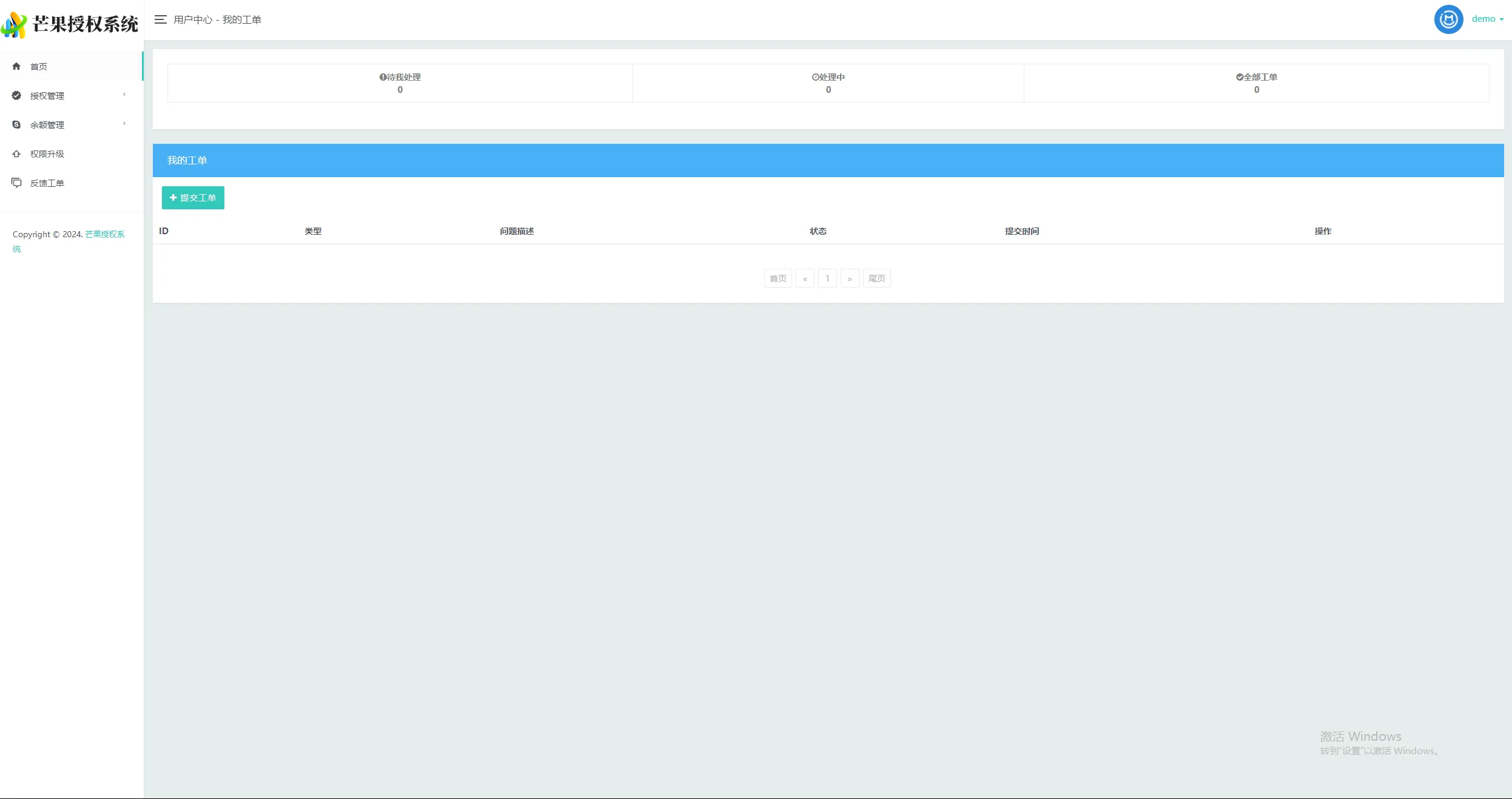Select the 反馈工单 menu entry

click(x=47, y=183)
